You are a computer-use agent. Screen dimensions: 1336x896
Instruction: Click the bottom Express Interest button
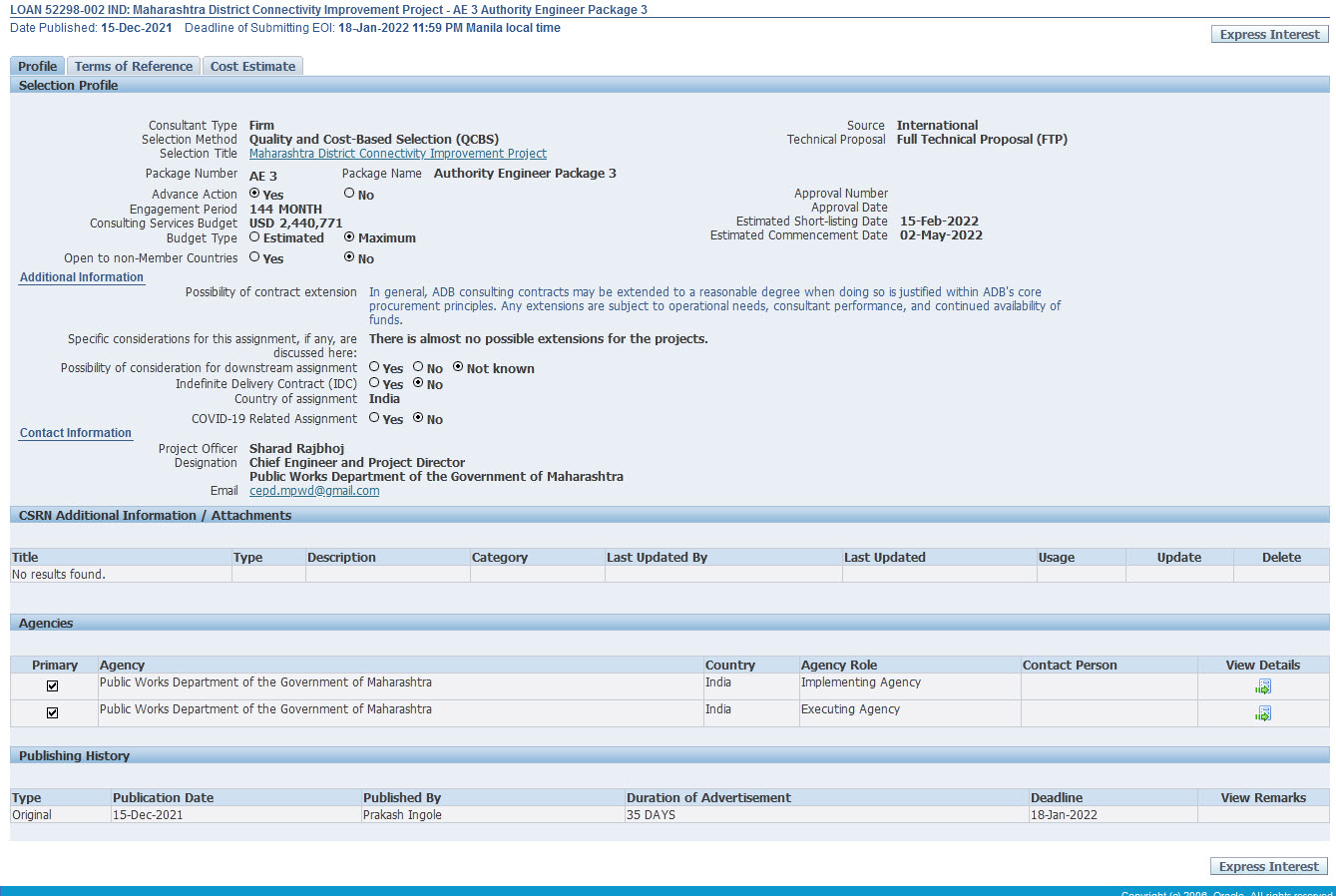[1269, 866]
